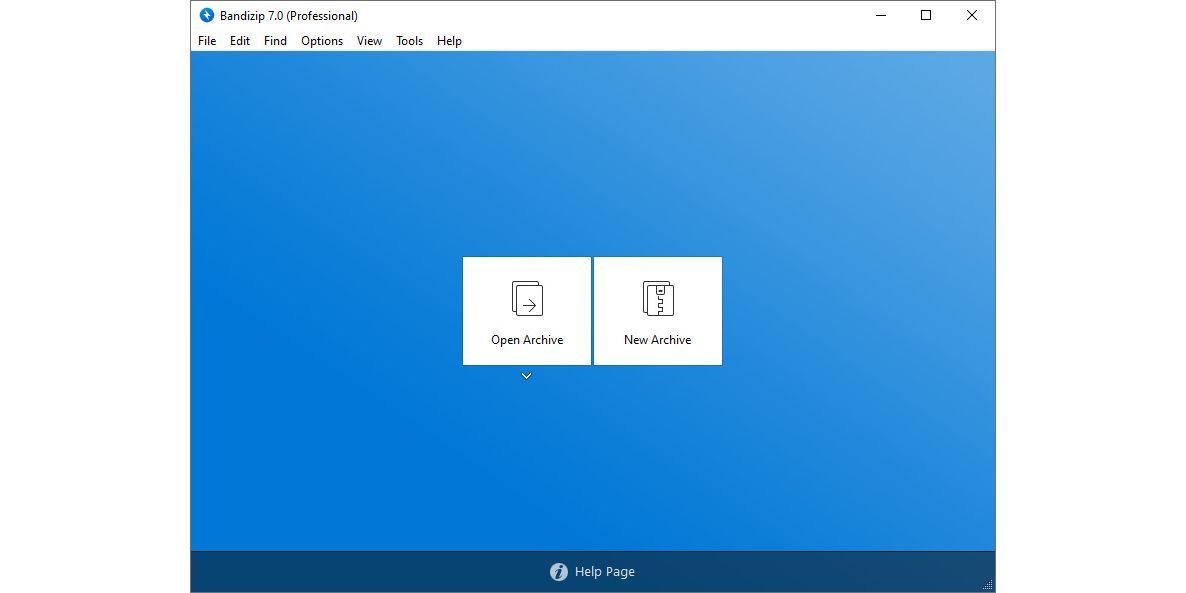Start creating an archive via New Archive tile

657,310
